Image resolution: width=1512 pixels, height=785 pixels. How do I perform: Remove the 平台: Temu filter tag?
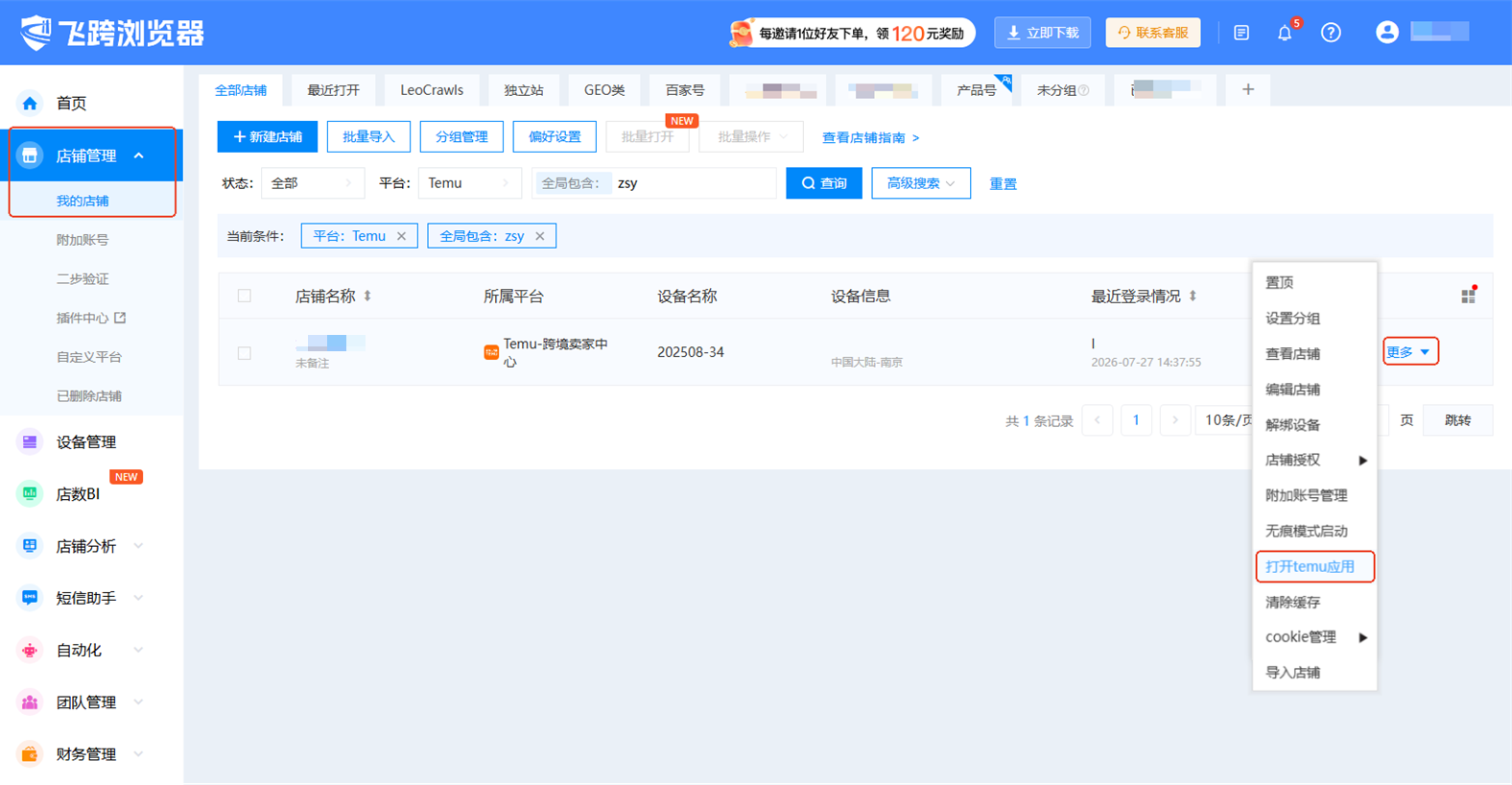pos(401,236)
